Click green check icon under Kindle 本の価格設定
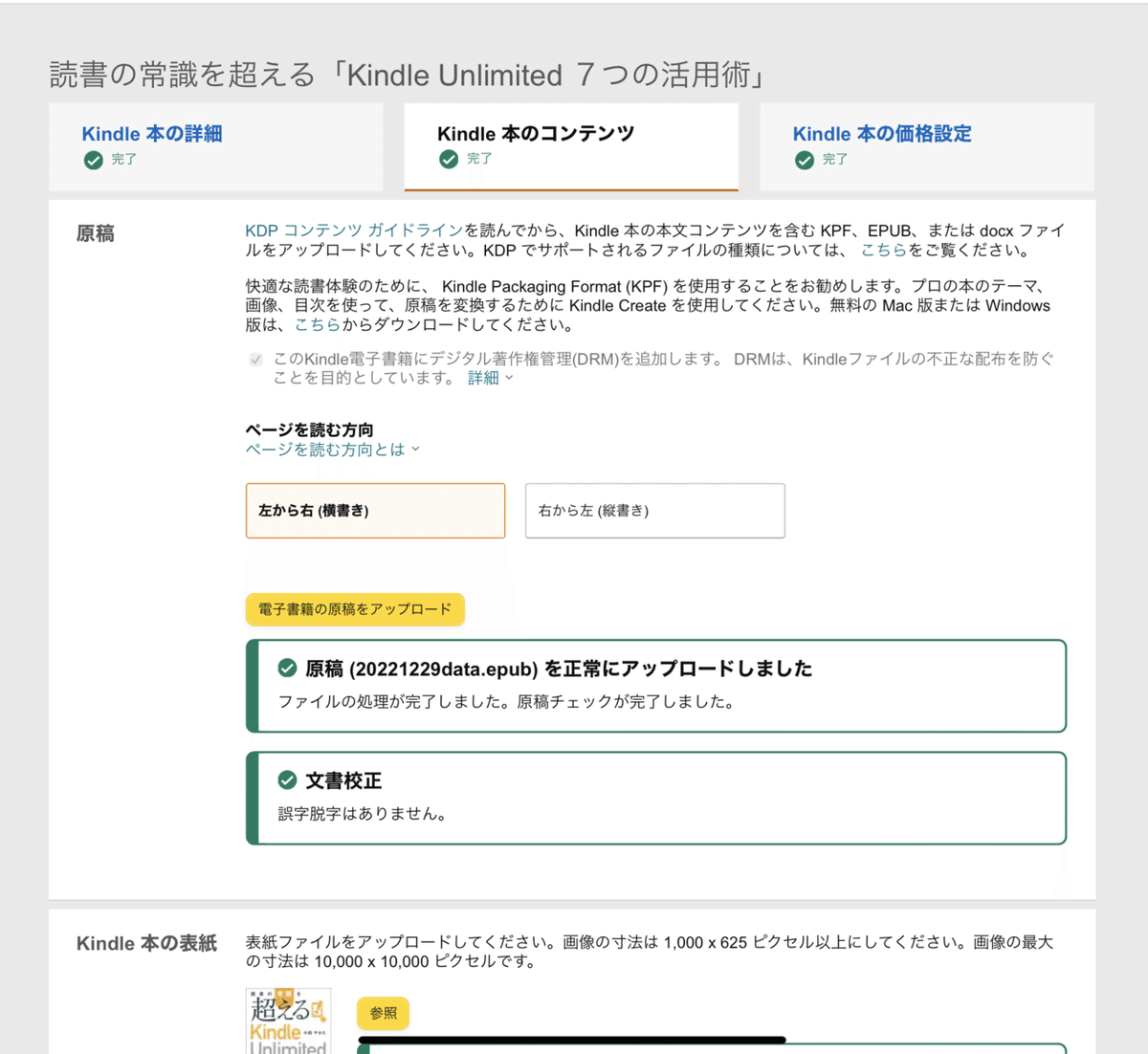1148x1054 pixels. [x=805, y=160]
